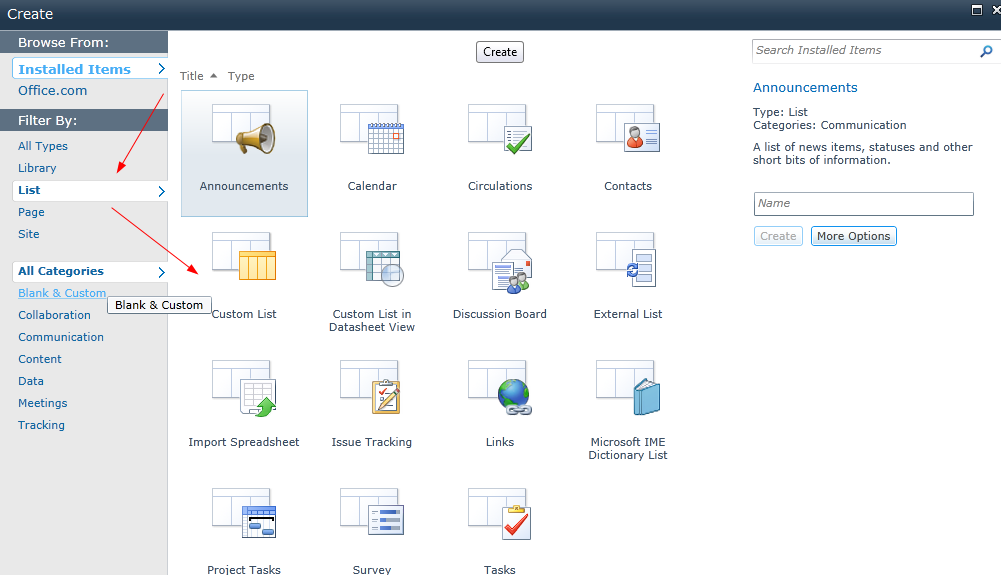Image resolution: width=1001 pixels, height=575 pixels.
Task: Choose the Project Tasks template icon
Action: [244, 514]
